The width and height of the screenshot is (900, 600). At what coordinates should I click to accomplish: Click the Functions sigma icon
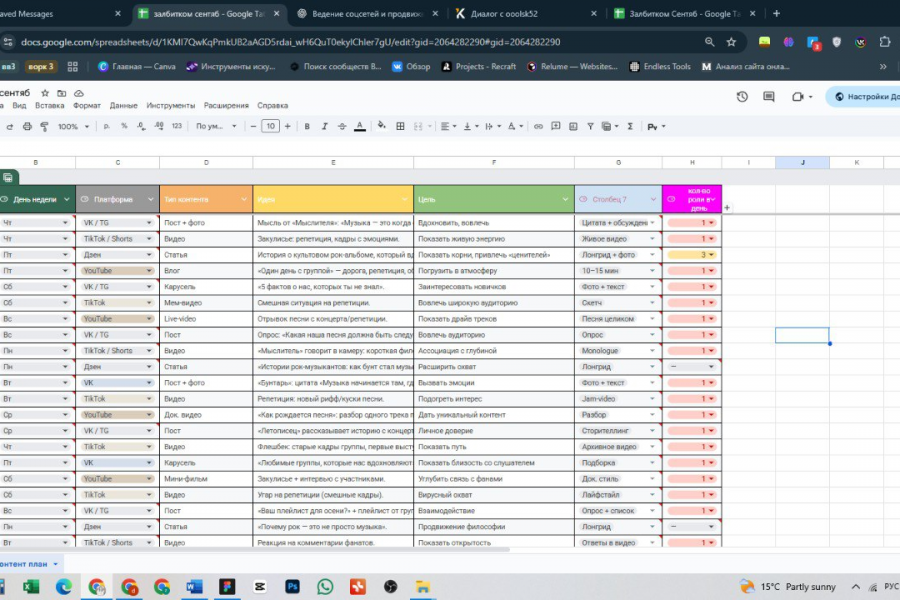coord(630,126)
